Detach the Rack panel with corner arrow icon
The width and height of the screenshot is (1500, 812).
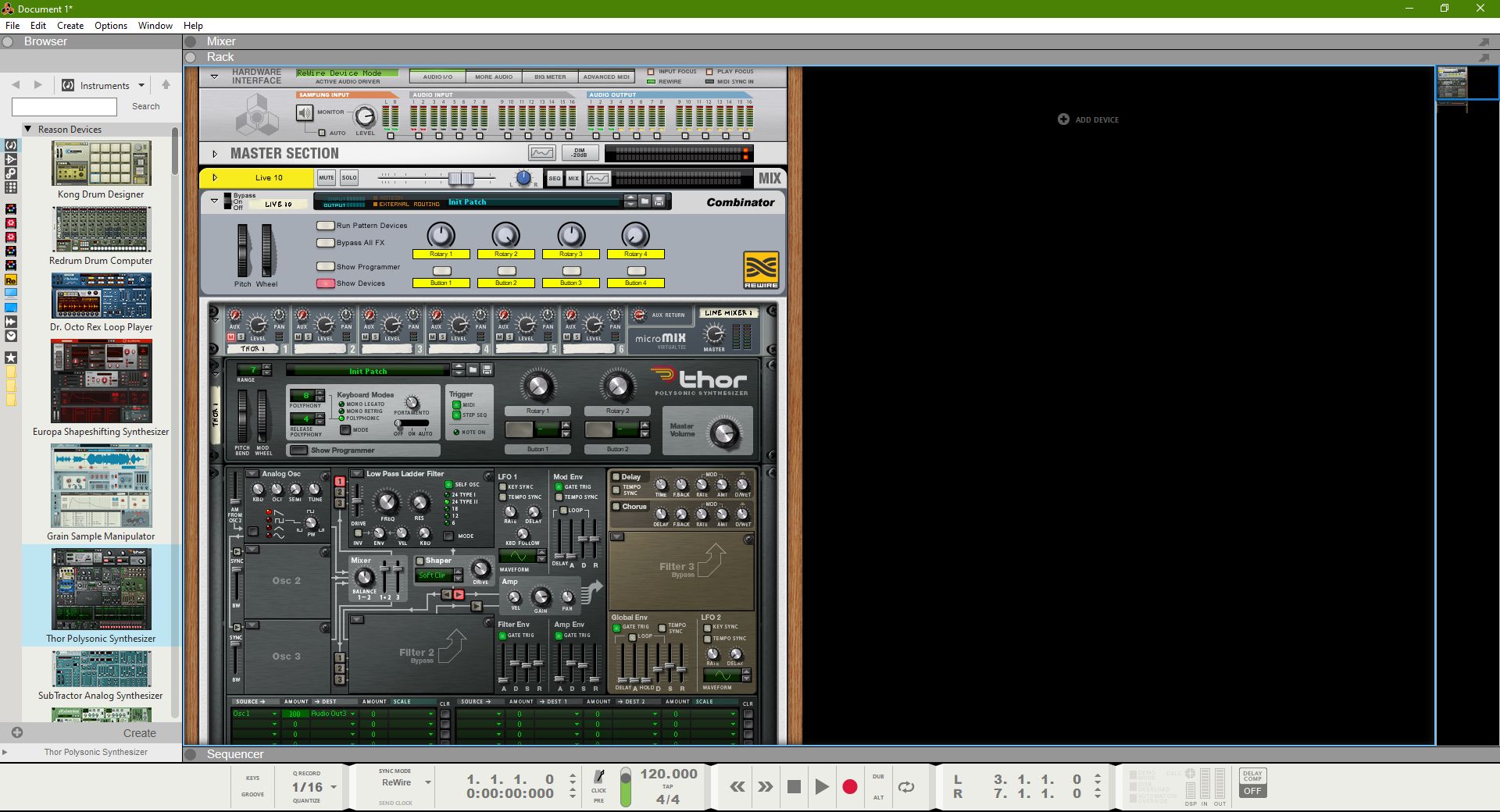(1484, 57)
